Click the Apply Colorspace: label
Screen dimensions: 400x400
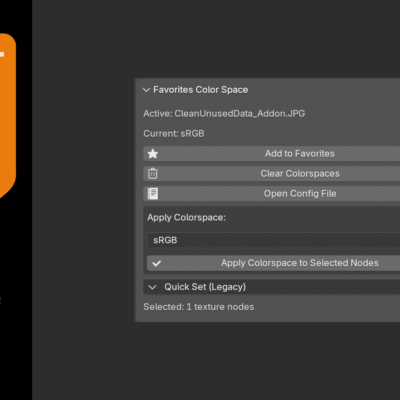(186, 218)
